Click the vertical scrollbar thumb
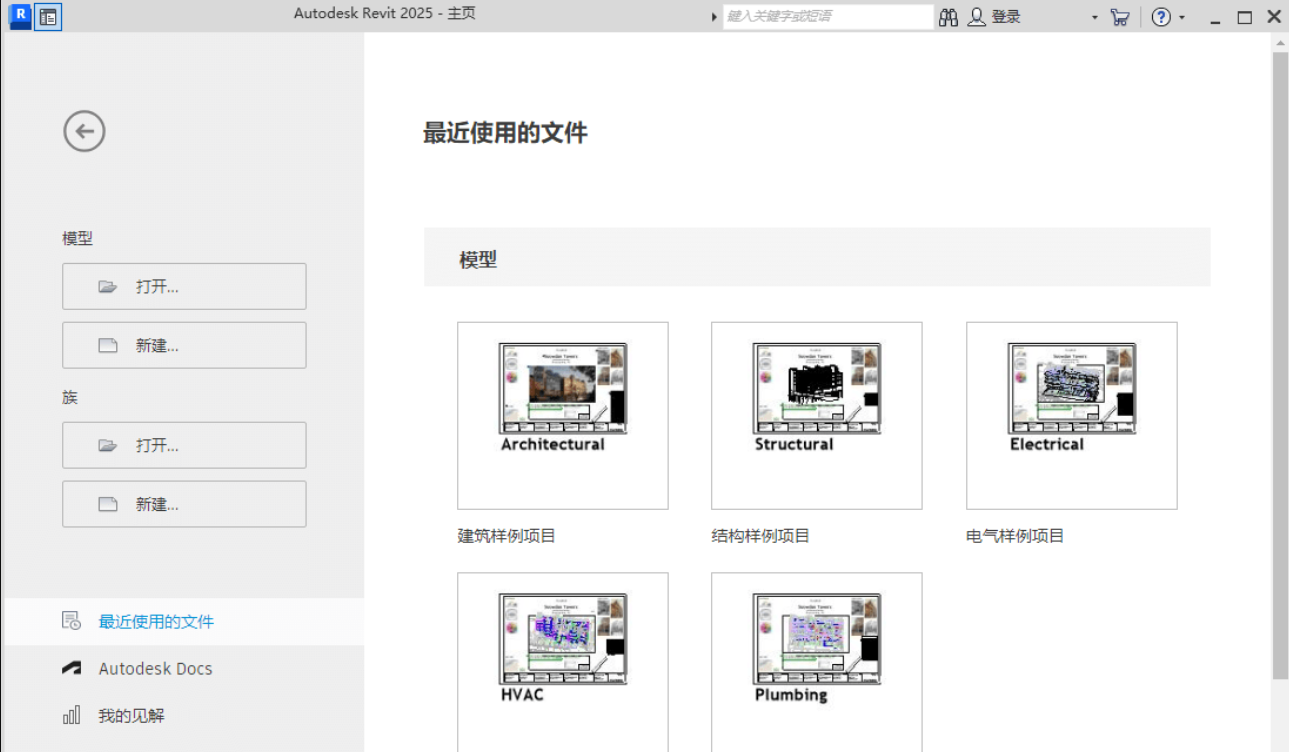This screenshot has height=752, width=1289. point(1280,365)
